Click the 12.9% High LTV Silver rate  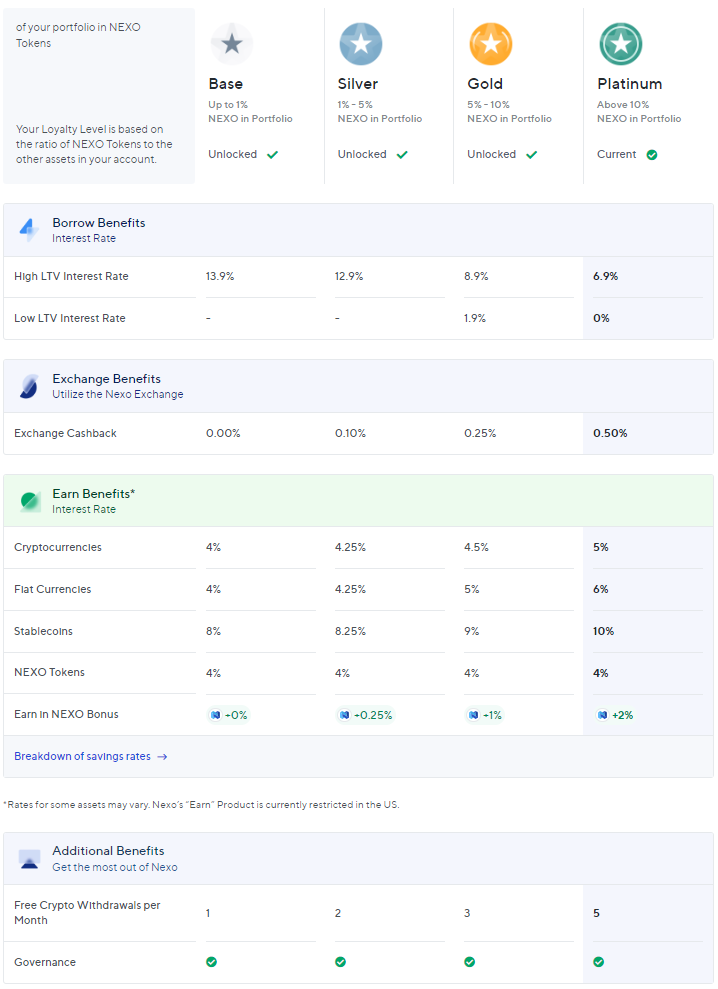pos(349,276)
